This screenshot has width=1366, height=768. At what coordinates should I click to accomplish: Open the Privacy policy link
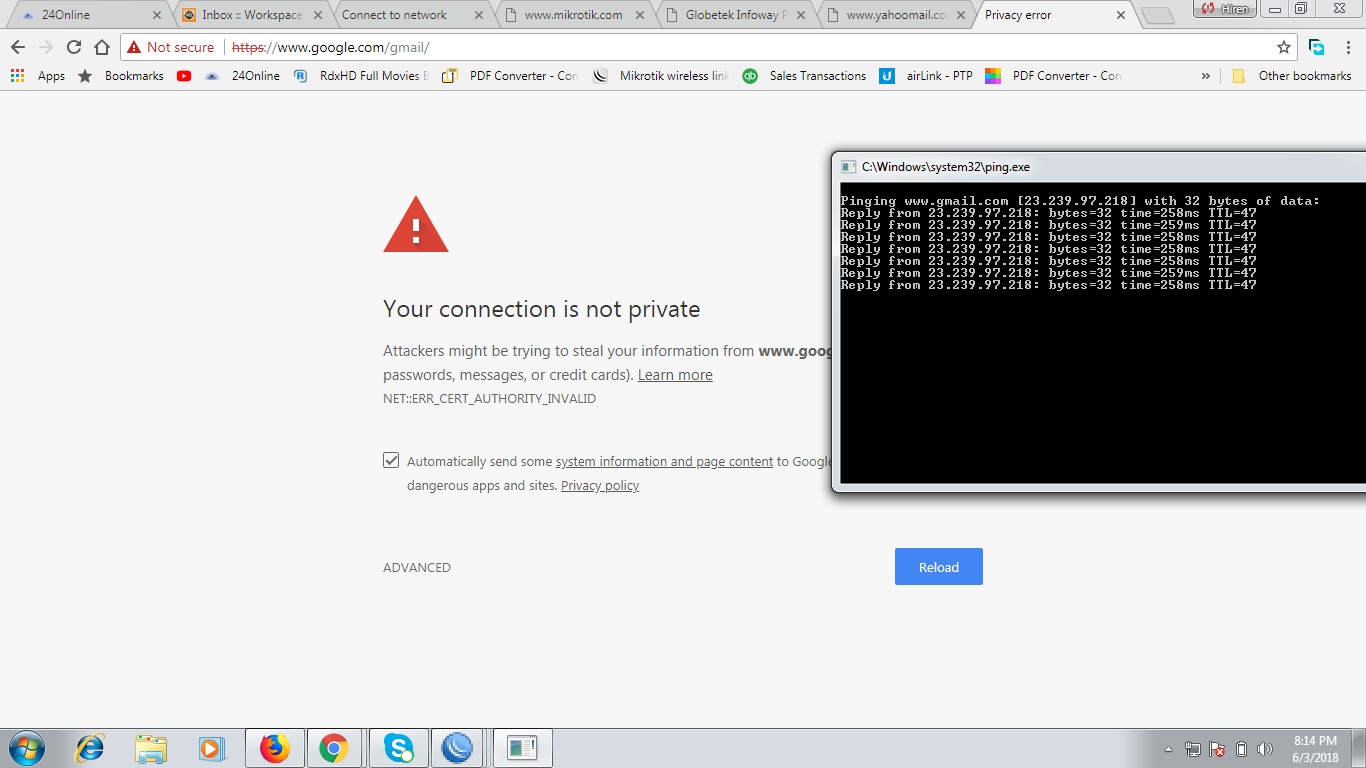click(x=600, y=485)
